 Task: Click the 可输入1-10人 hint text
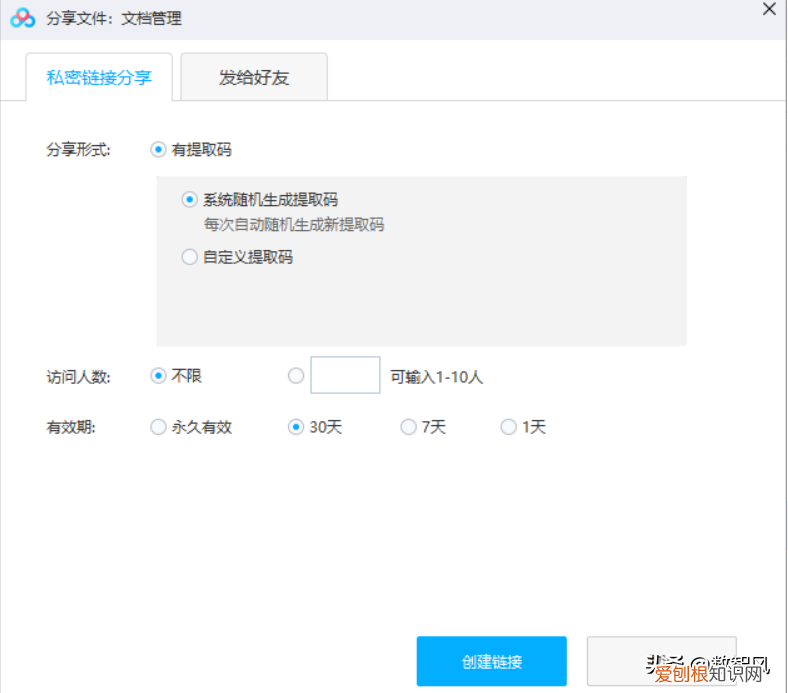click(x=437, y=377)
